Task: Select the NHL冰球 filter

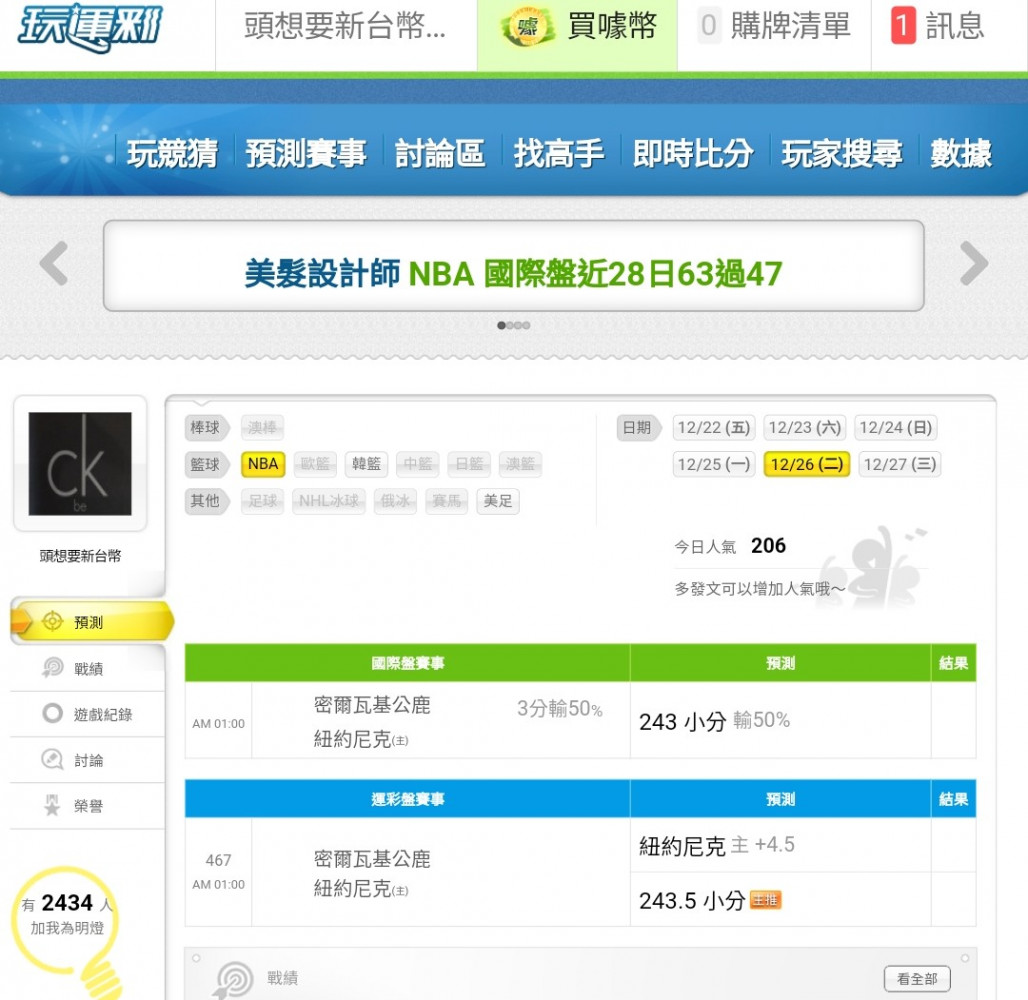Action: [328, 501]
